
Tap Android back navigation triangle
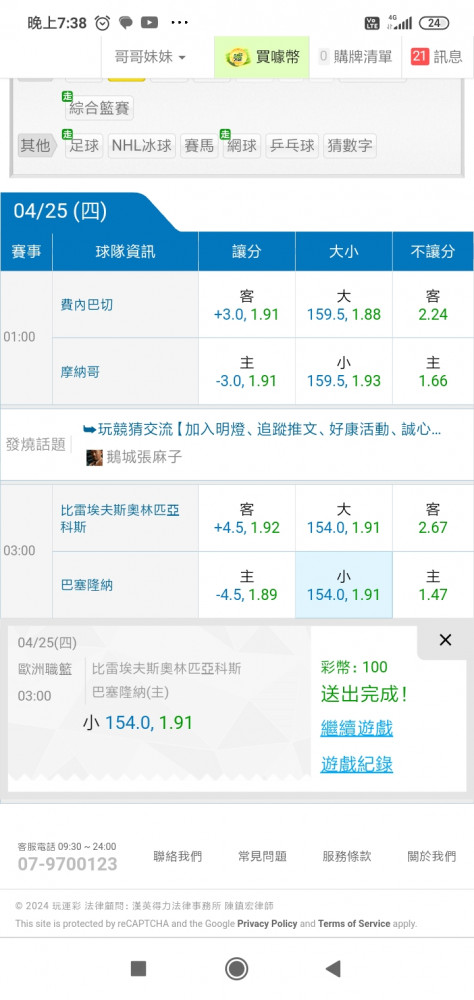[332, 969]
